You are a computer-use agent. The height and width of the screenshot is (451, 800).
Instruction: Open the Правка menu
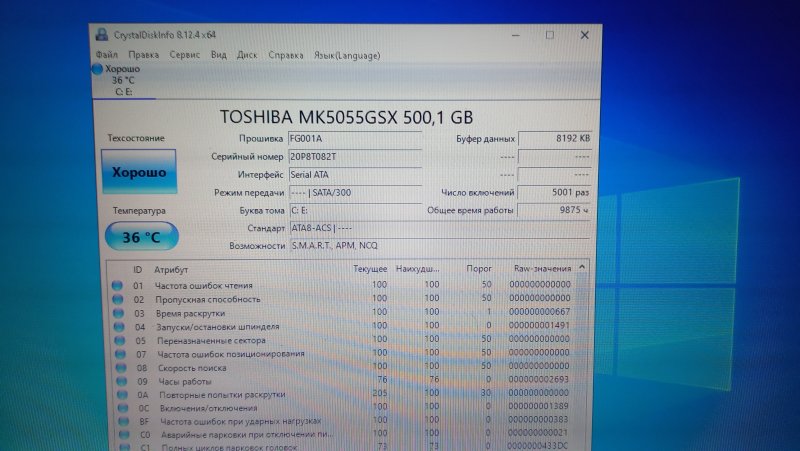coord(143,55)
